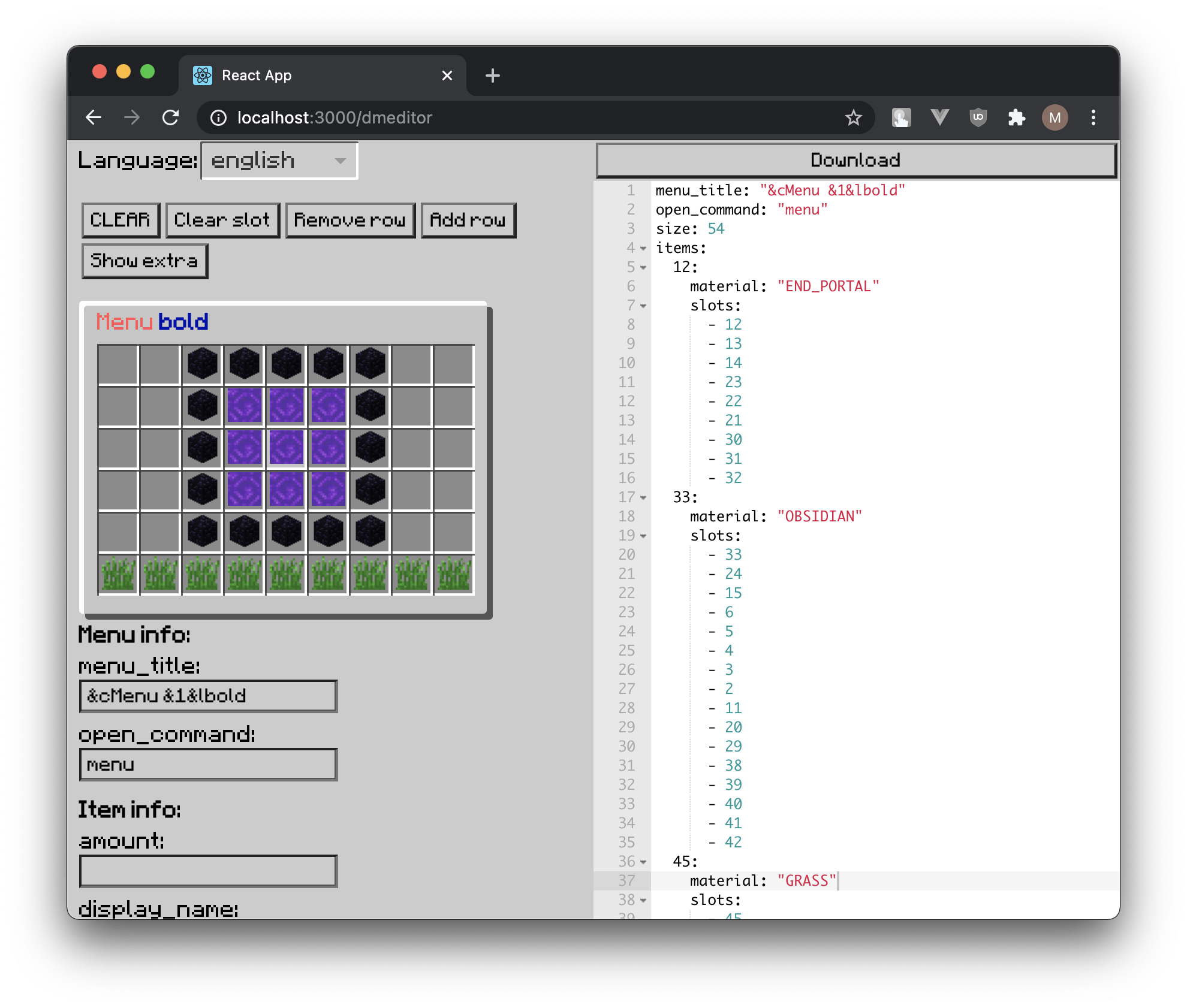Viewport: 1187px width, 1008px height.
Task: Collapse the 45 fold arrow on line 36
Action: 643,862
